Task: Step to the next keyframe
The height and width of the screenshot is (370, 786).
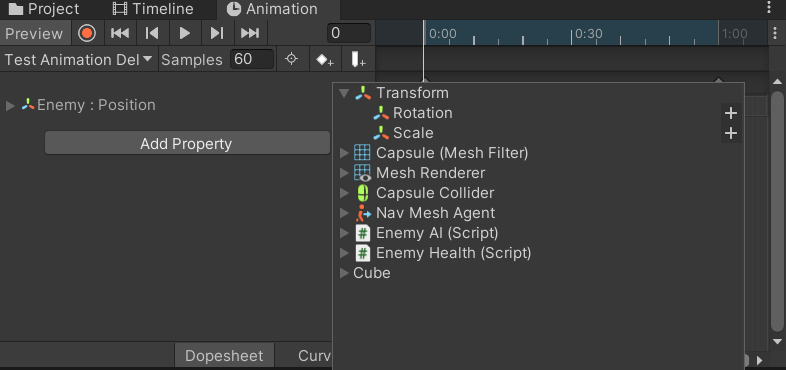Action: click(x=217, y=34)
